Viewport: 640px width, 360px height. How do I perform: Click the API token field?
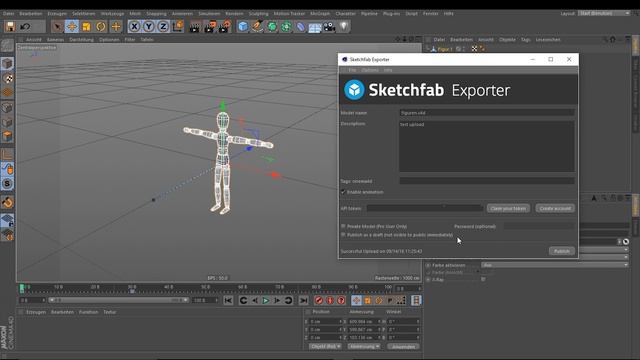(x=424, y=208)
